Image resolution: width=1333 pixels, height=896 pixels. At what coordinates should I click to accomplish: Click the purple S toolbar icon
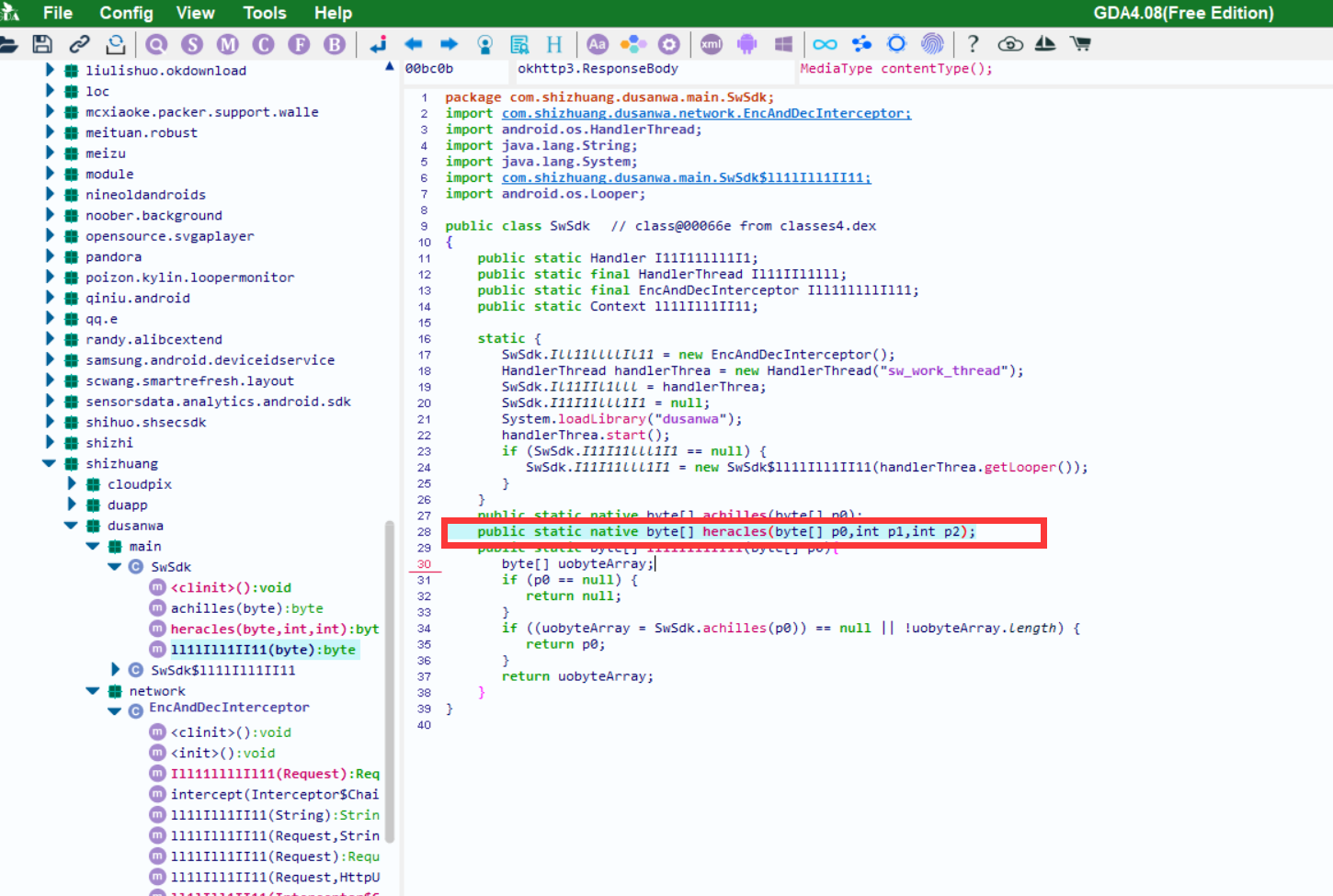pos(192,44)
